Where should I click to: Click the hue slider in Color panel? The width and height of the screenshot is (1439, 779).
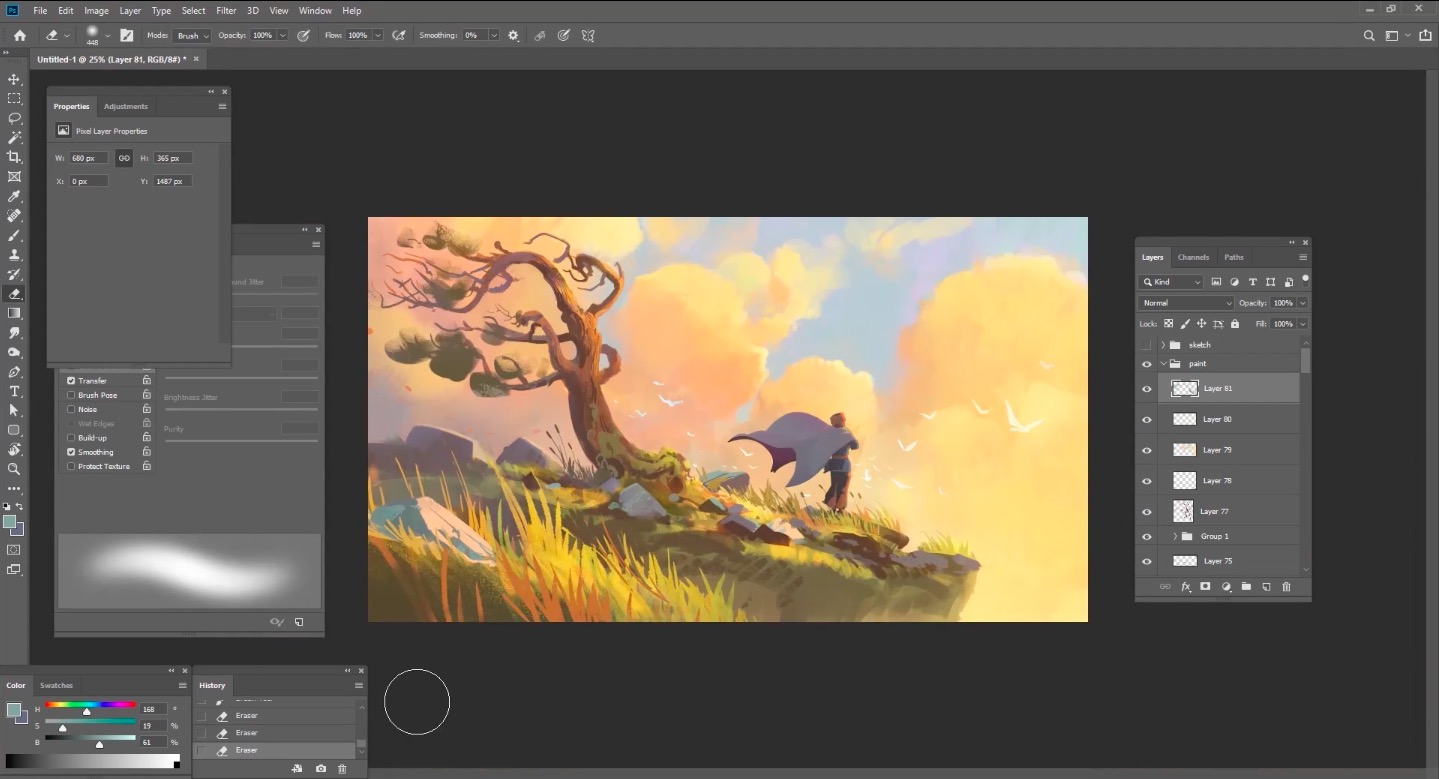click(x=90, y=705)
